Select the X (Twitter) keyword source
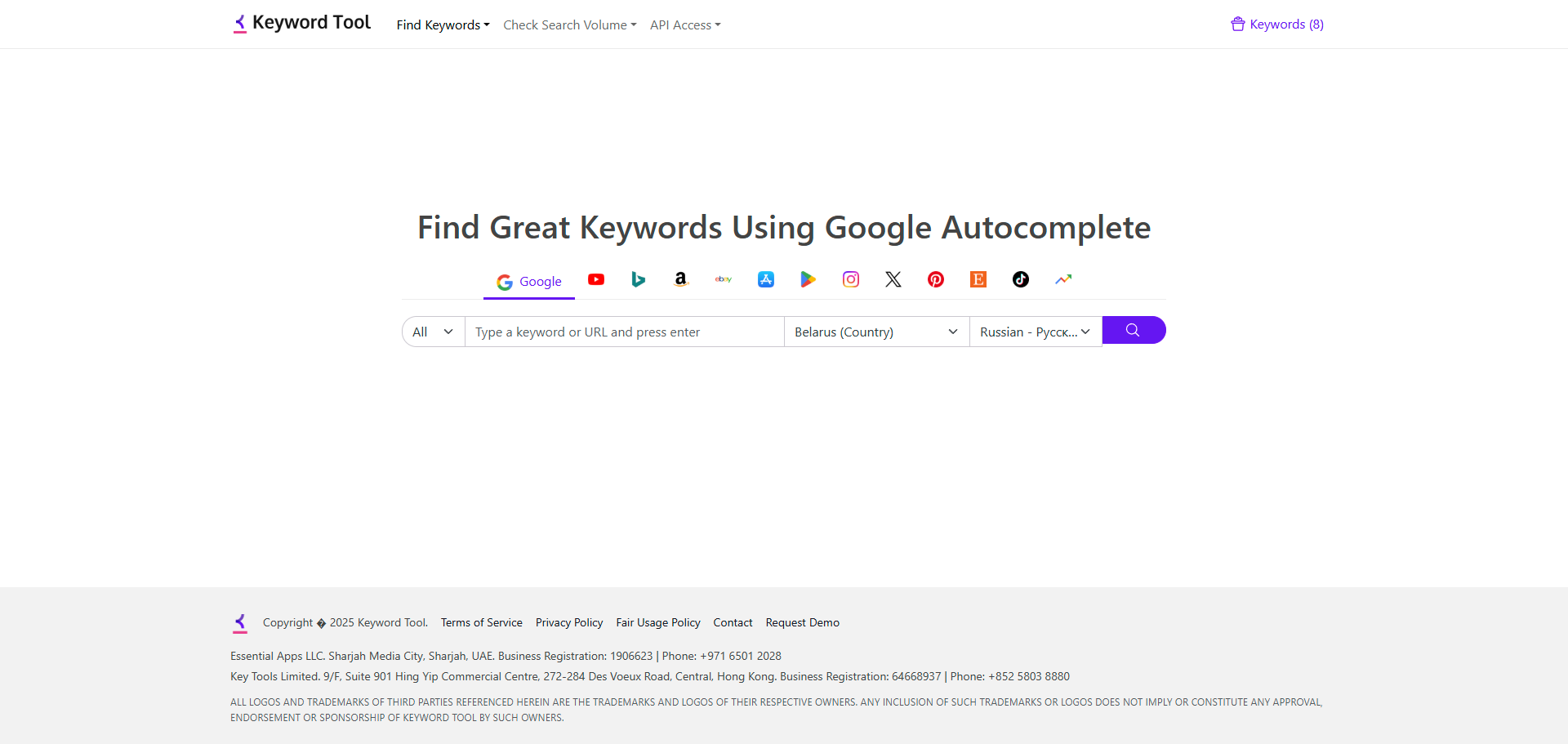The width and height of the screenshot is (1568, 744). coord(893,279)
